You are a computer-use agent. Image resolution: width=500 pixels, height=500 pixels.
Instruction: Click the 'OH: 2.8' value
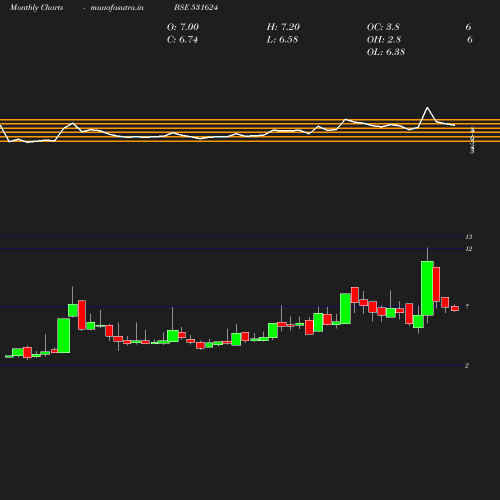(384, 39)
